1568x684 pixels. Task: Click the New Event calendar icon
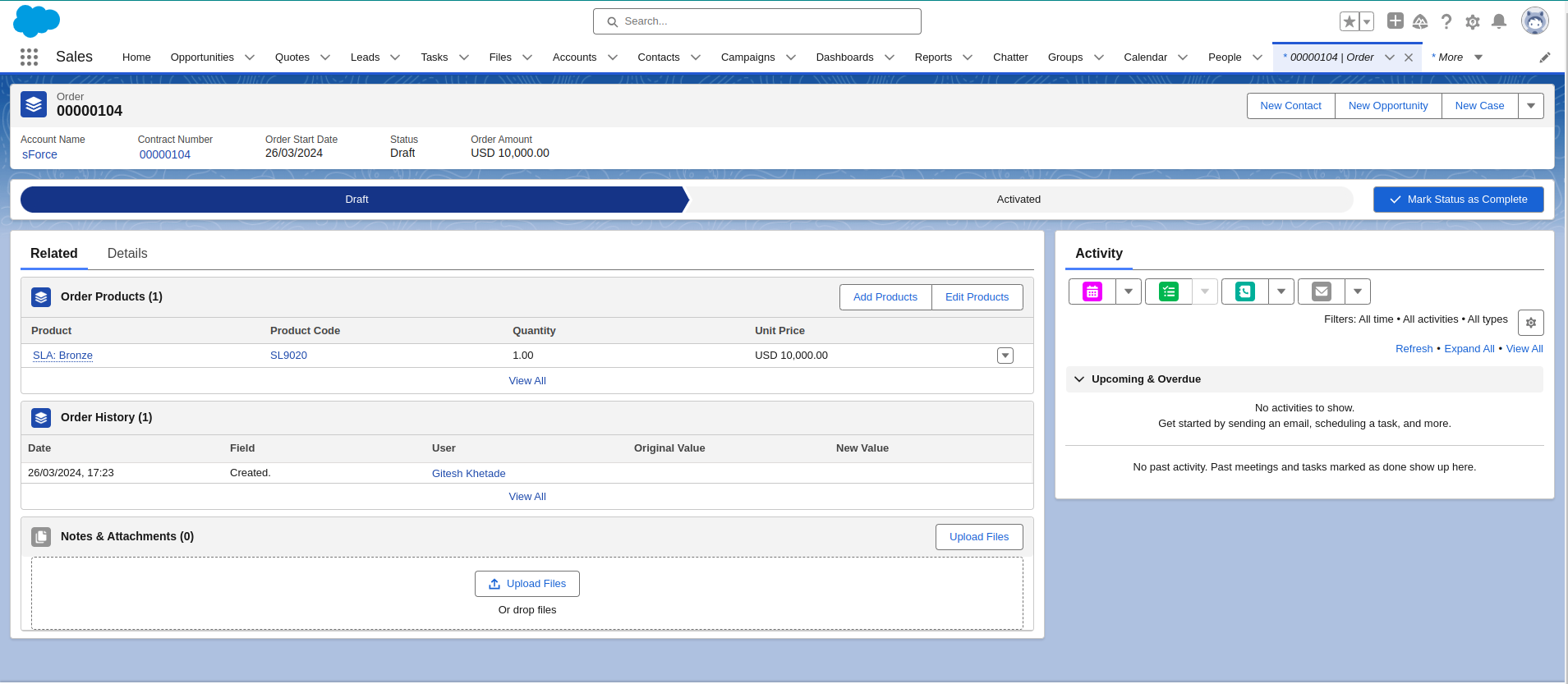pos(1092,292)
